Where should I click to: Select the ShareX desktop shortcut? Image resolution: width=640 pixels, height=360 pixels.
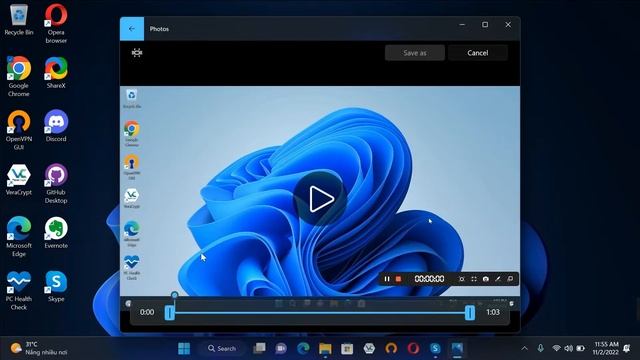pyautogui.click(x=56, y=73)
